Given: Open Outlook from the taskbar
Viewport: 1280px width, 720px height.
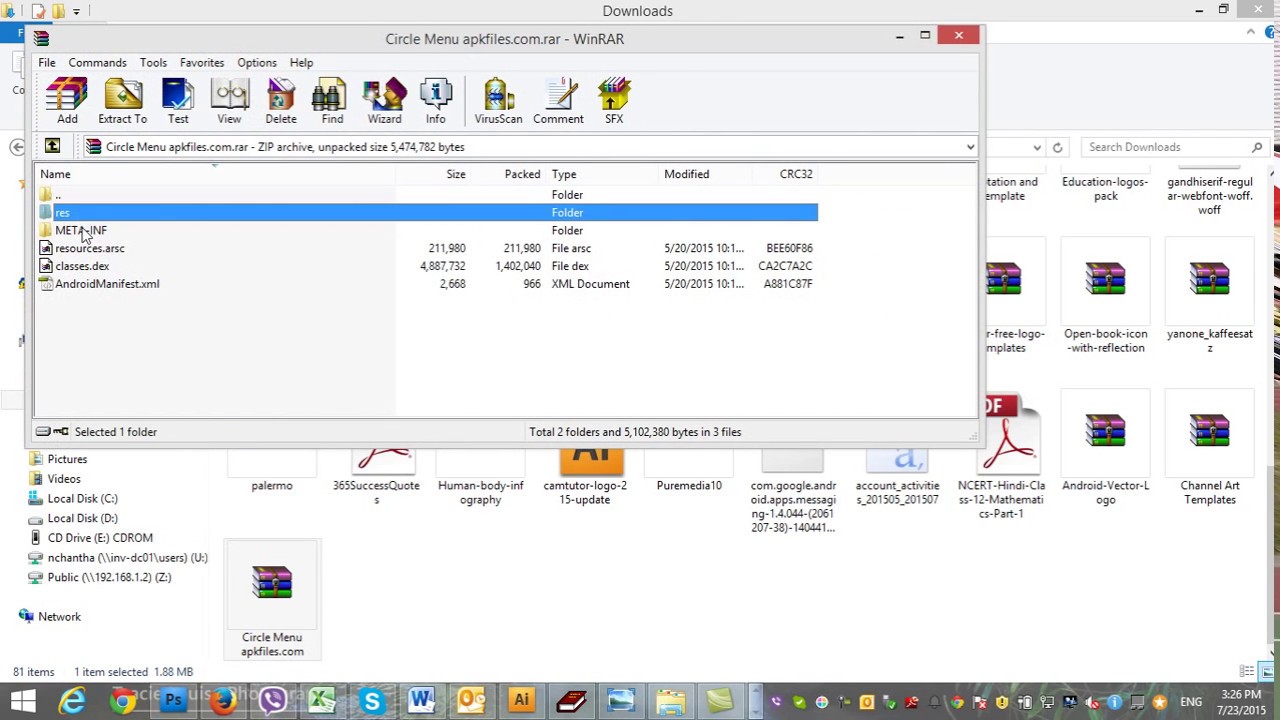Looking at the screenshot, I should pos(471,701).
